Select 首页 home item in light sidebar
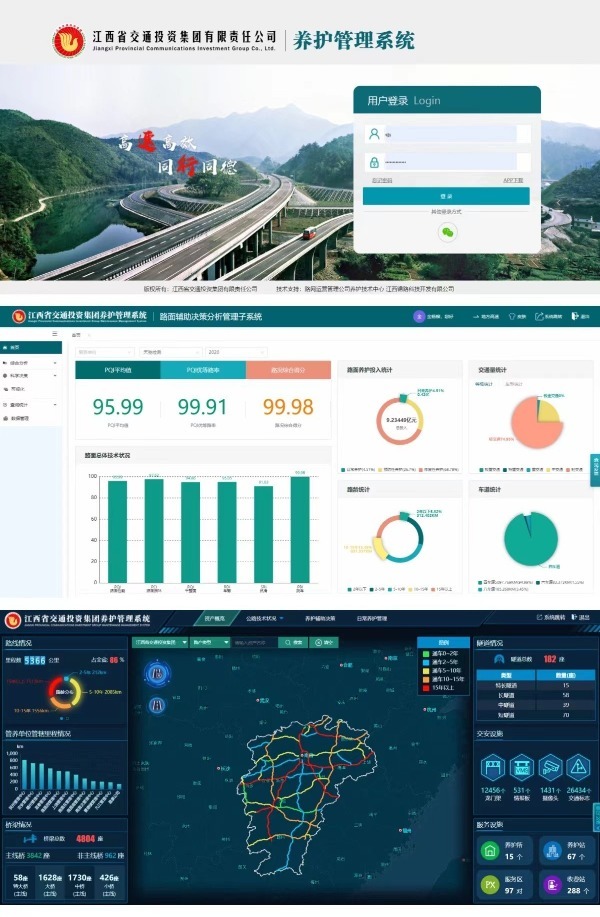Screen dimensions: 600x917 tap(31, 347)
